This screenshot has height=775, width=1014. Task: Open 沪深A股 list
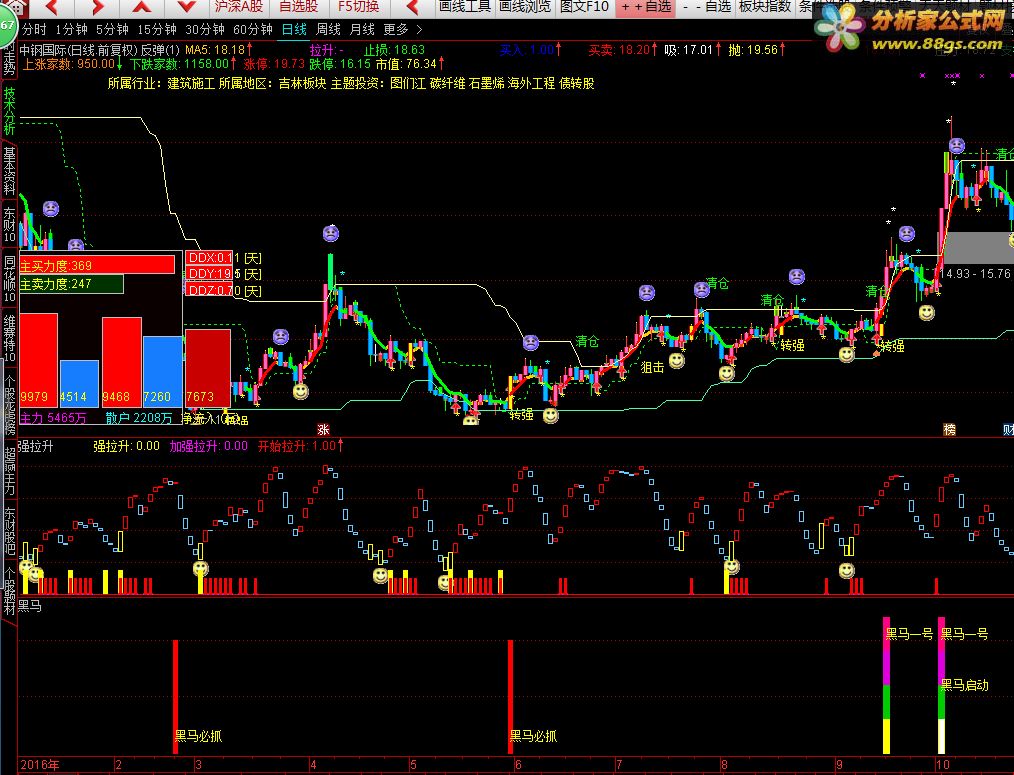pyautogui.click(x=239, y=6)
